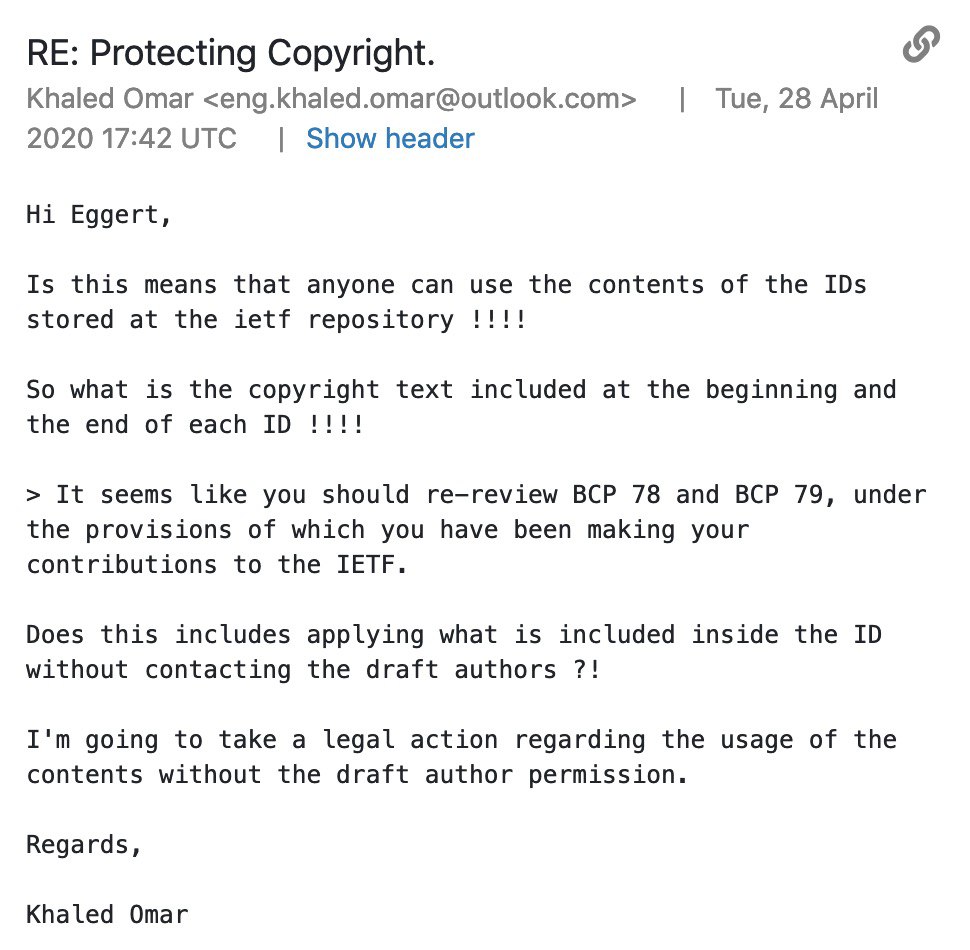The height and width of the screenshot is (950, 970).
Task: Click the date 'Tue, 28 April'
Action: pos(796,99)
